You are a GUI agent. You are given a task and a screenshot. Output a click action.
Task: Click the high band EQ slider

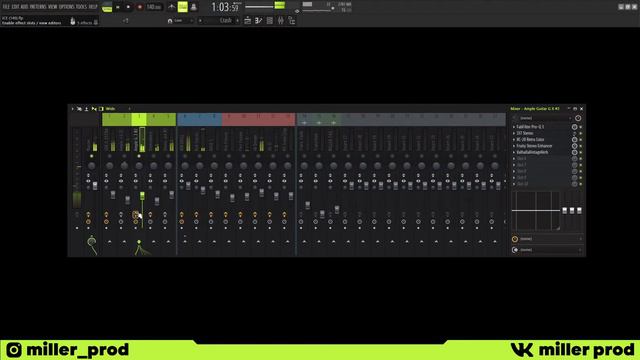click(x=579, y=211)
